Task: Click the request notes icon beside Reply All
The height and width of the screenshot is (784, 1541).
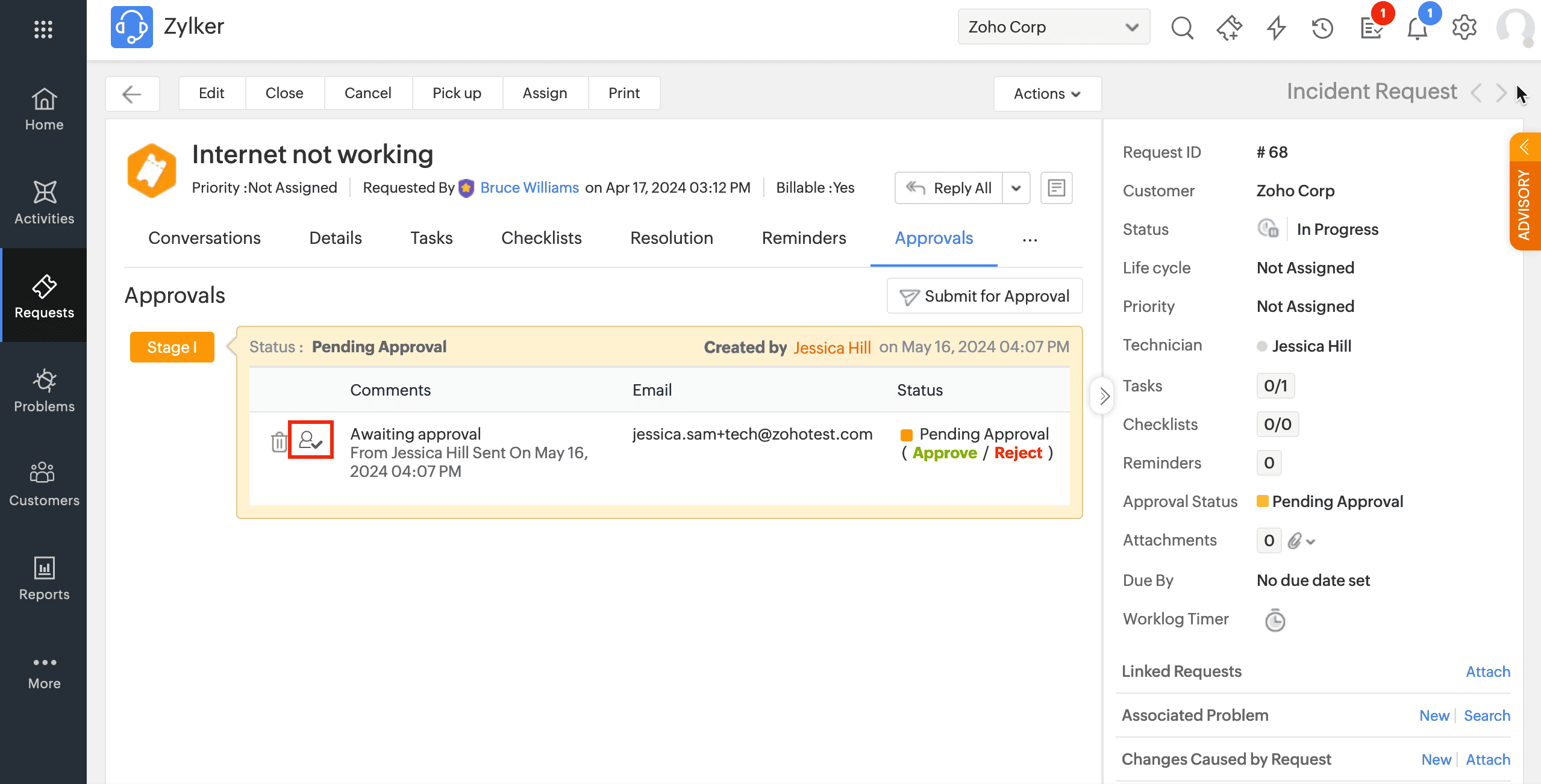Action: tap(1057, 188)
